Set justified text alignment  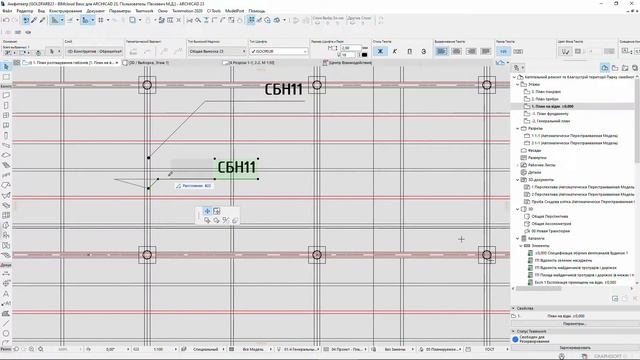[x=486, y=51]
